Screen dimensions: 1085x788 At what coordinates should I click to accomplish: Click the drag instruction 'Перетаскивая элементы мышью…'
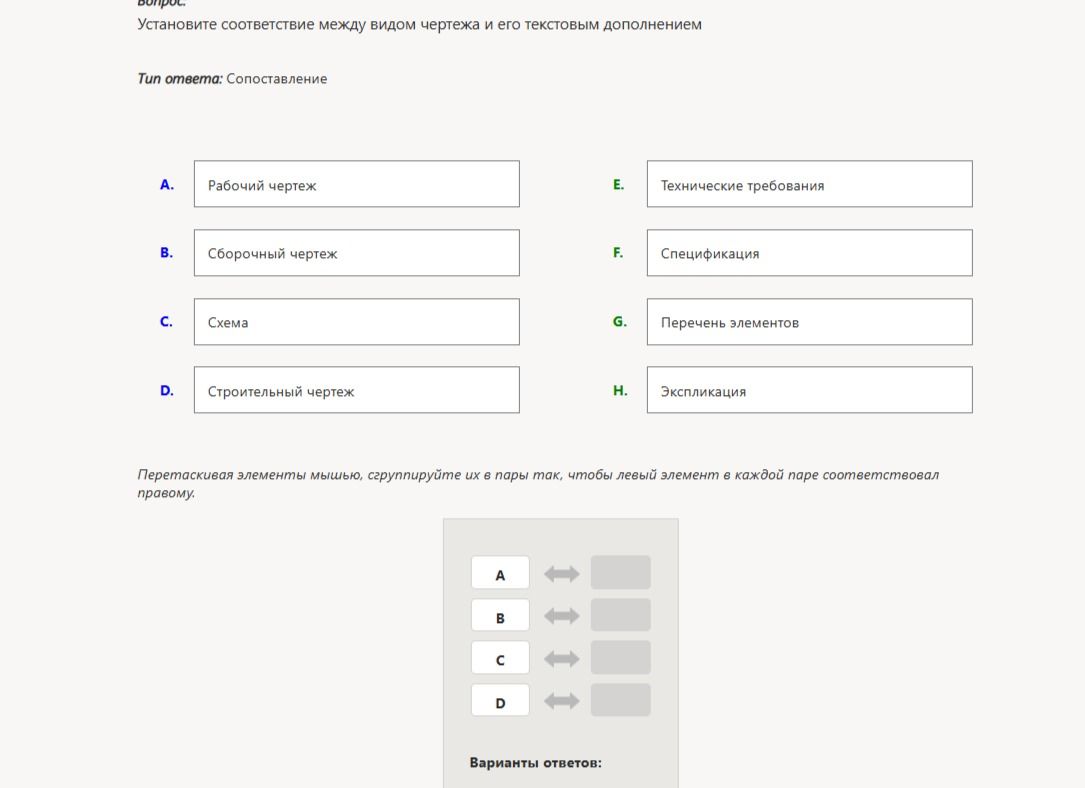538,483
